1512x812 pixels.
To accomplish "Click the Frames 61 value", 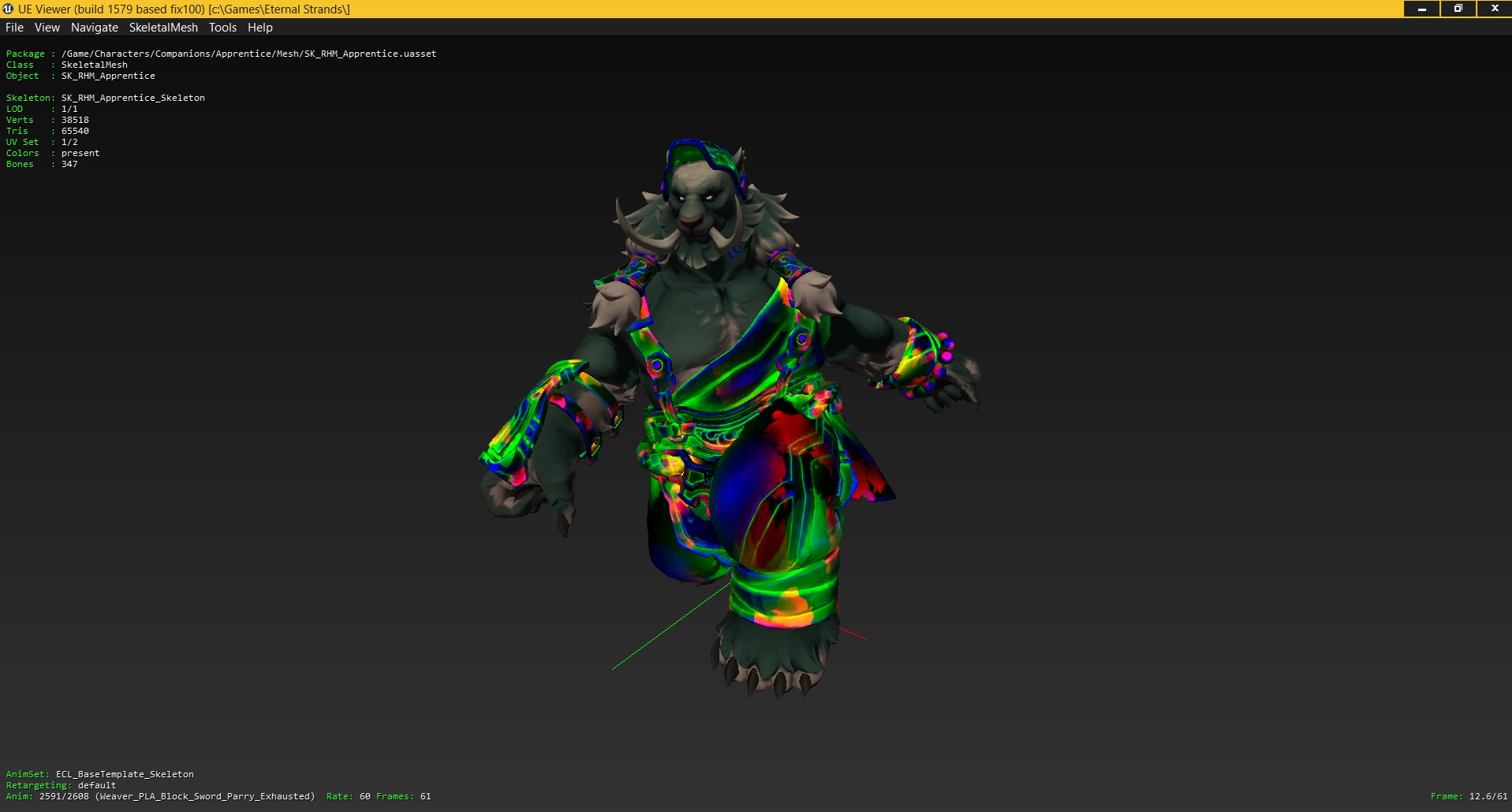I will (x=426, y=796).
